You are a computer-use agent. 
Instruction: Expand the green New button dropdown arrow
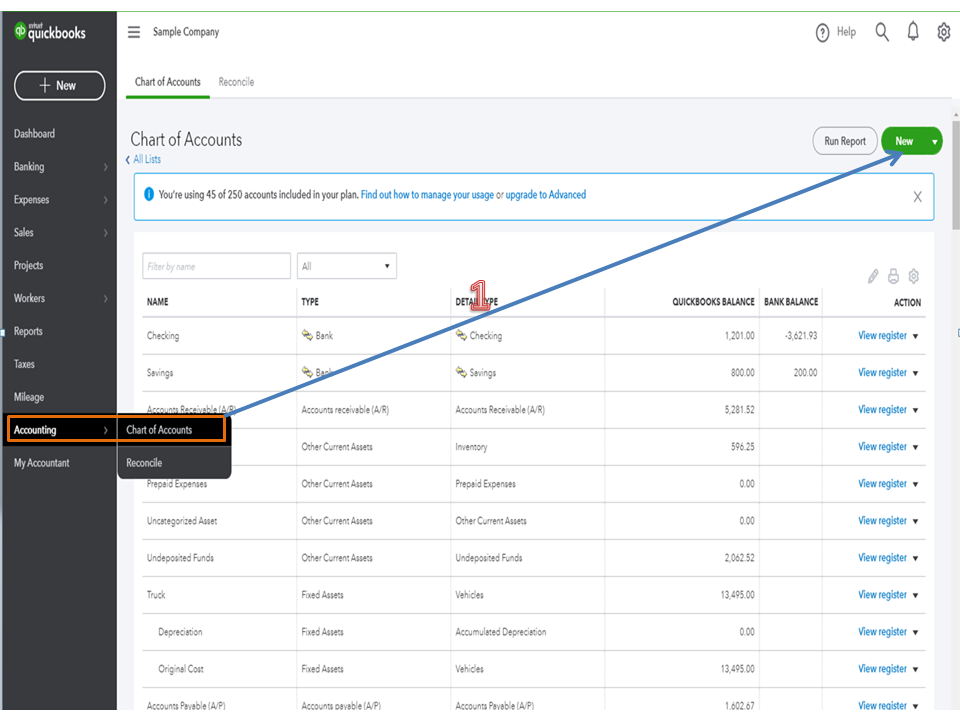[934, 142]
